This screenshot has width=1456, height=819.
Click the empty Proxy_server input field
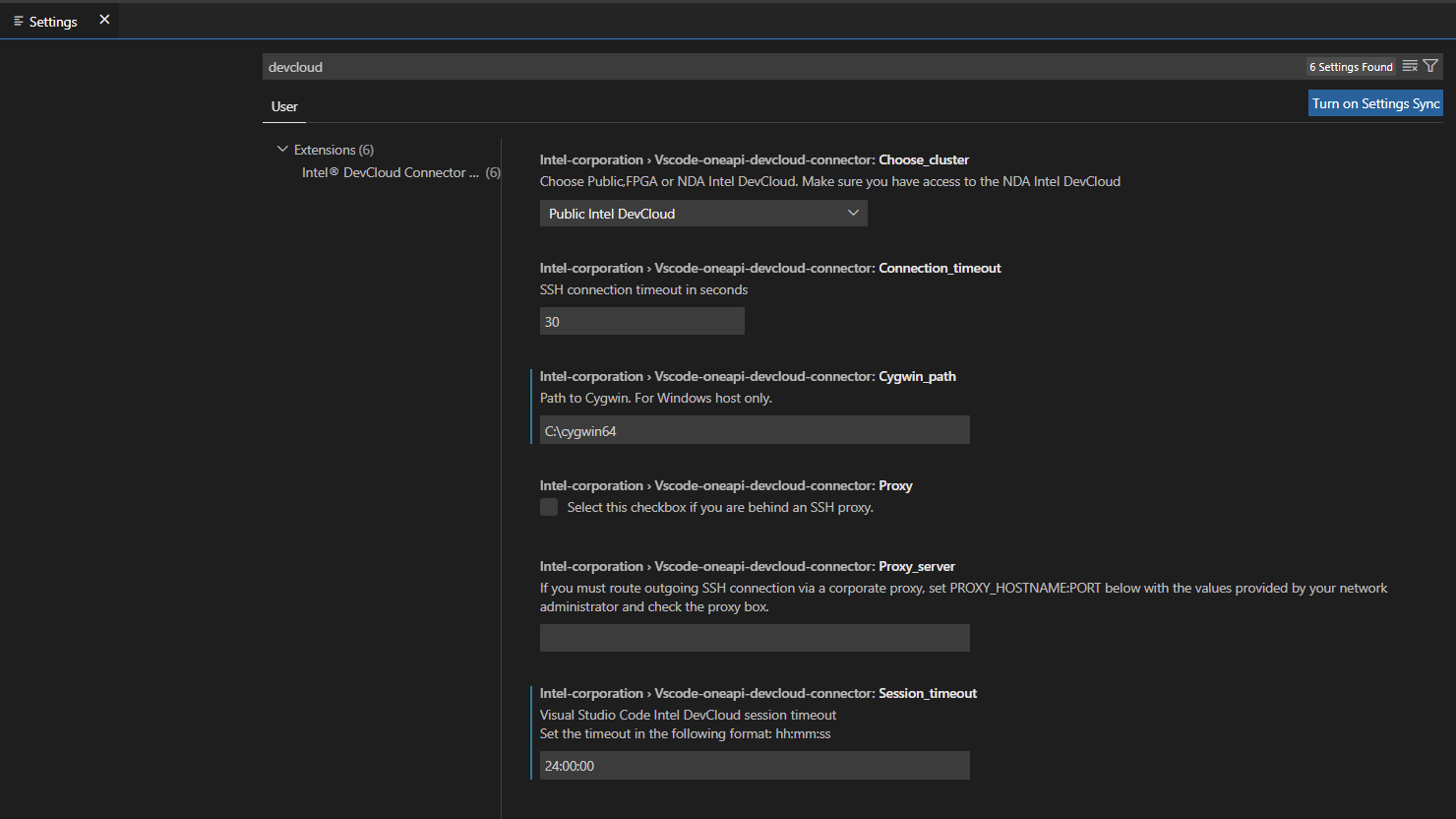coord(755,638)
